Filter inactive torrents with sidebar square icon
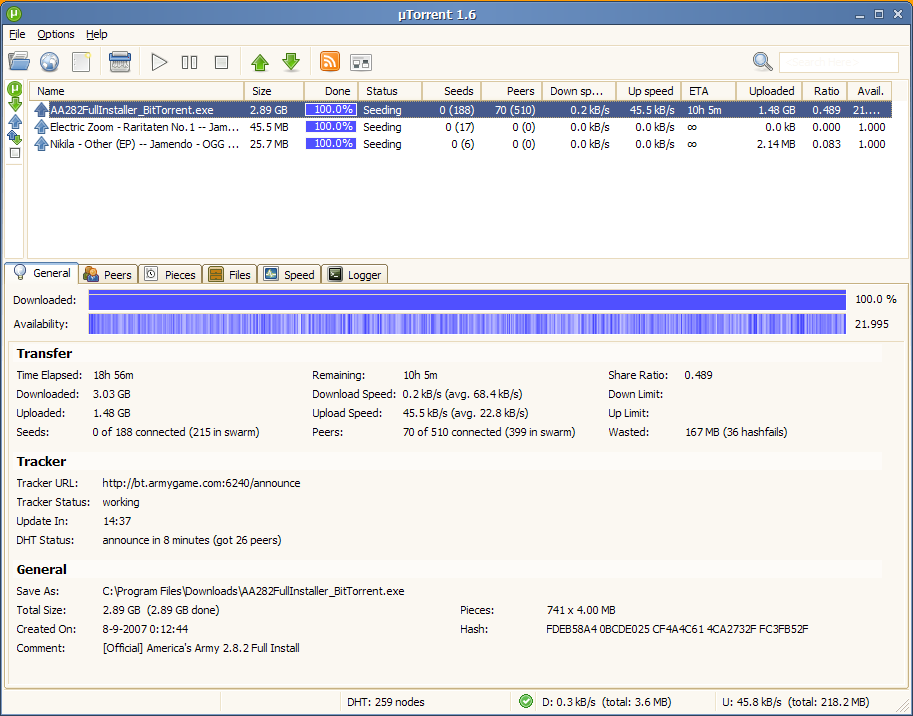 15,153
